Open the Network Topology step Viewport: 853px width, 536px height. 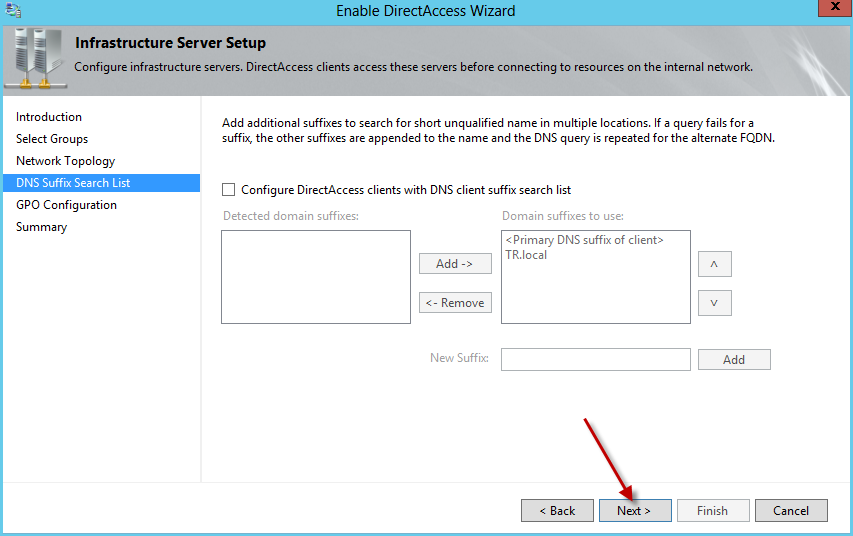(x=65, y=161)
